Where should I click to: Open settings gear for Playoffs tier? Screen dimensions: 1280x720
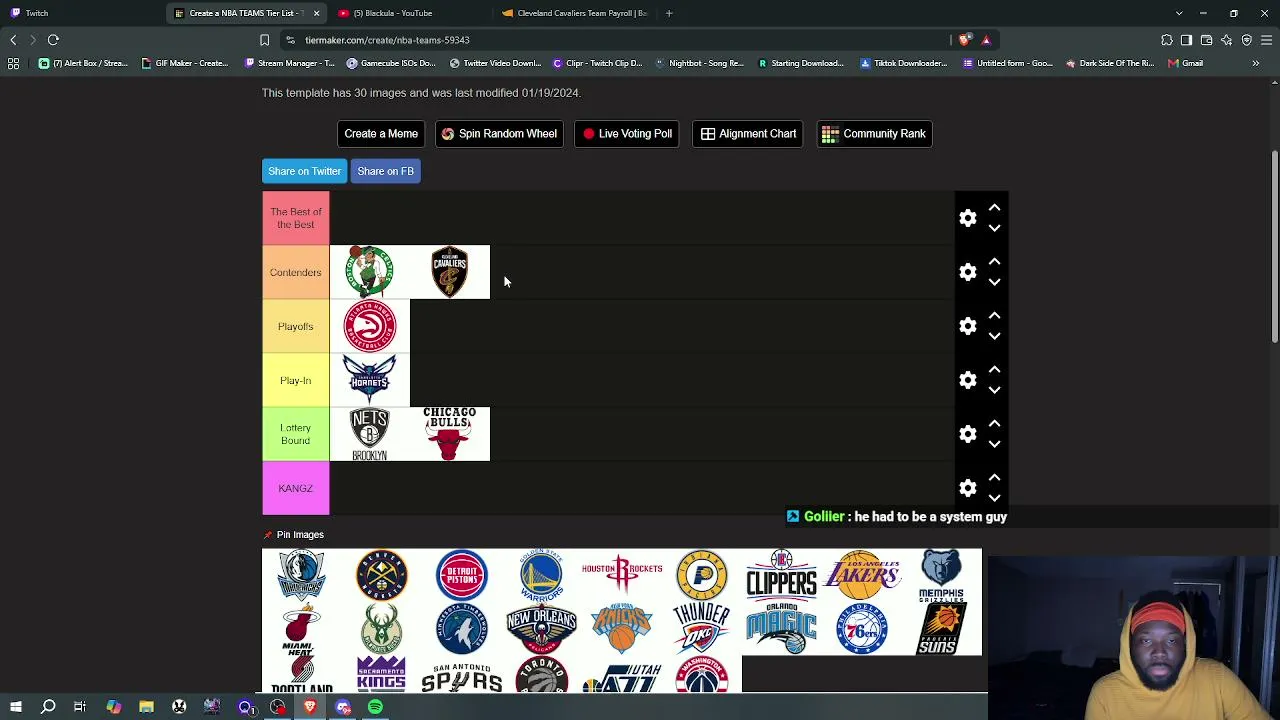968,326
